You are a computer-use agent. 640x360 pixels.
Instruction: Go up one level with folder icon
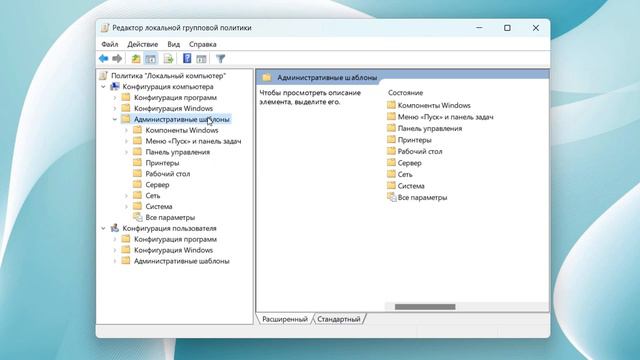pyautogui.click(x=136, y=59)
